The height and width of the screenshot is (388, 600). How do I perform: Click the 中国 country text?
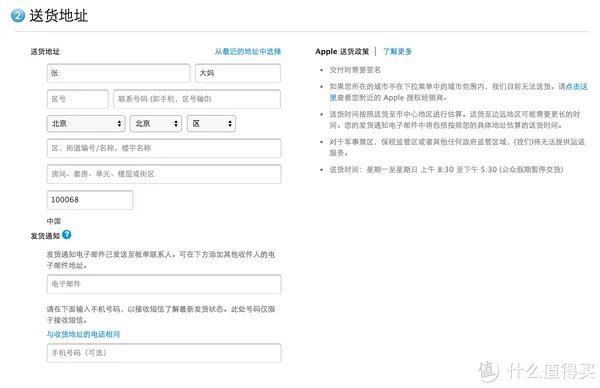tap(54, 221)
